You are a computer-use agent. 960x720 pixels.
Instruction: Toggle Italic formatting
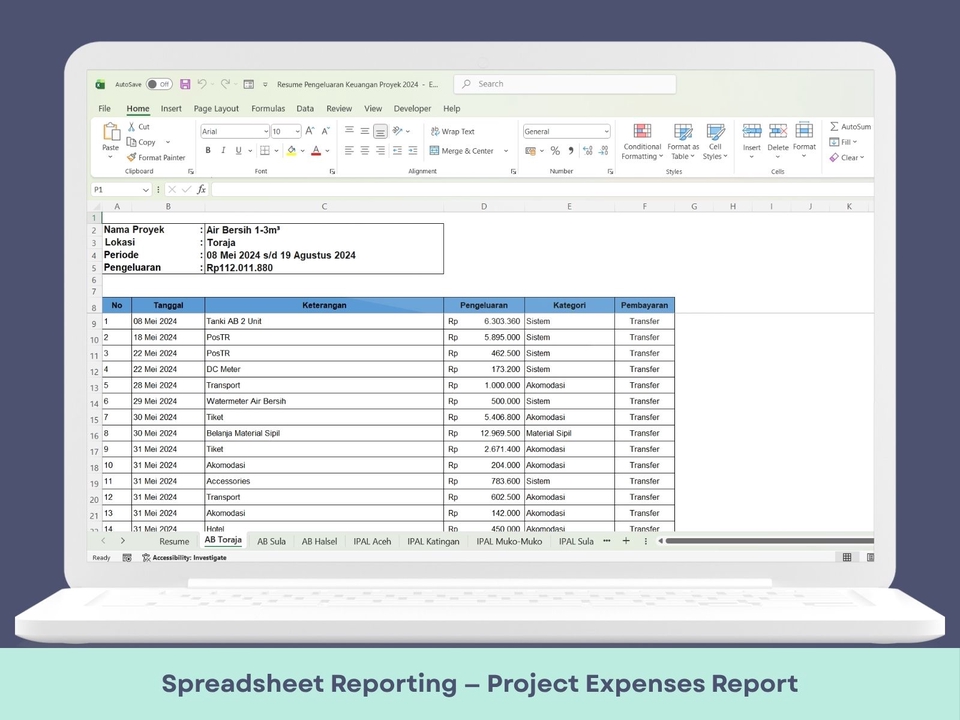click(223, 151)
